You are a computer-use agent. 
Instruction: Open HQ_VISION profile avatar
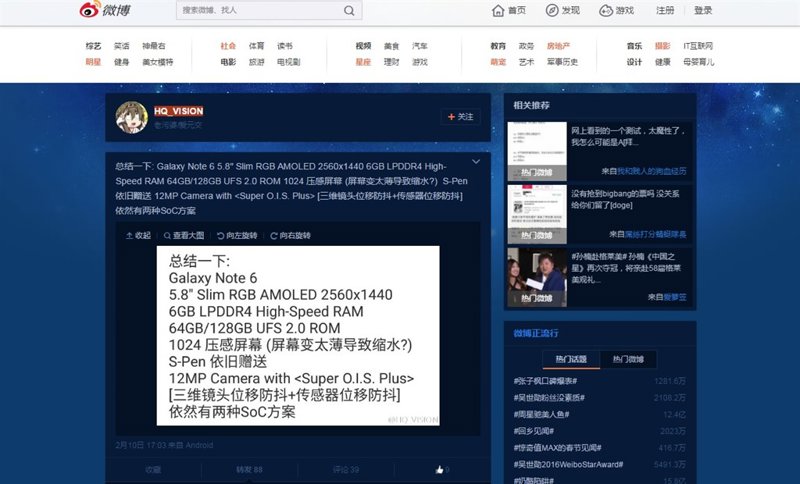(x=132, y=117)
